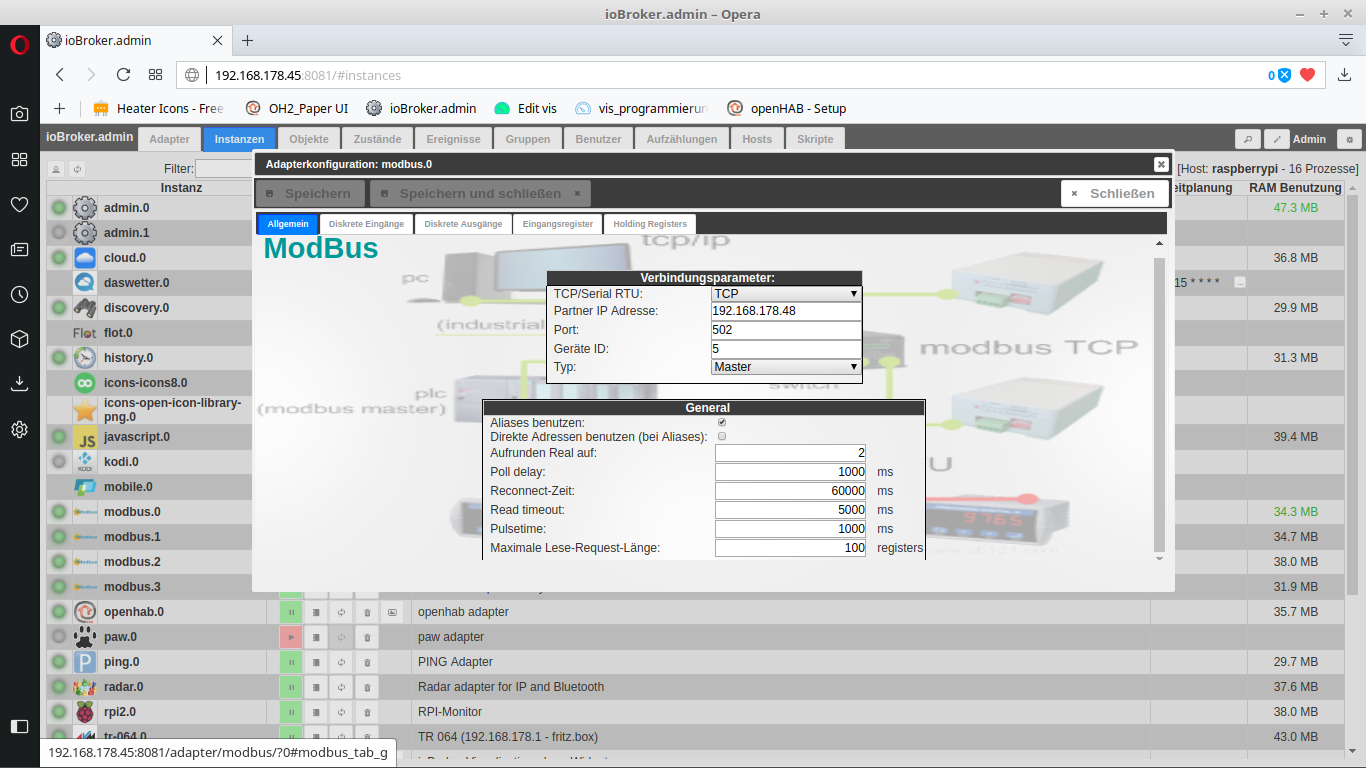Open the Adapter tab in ioBroker

click(169, 139)
